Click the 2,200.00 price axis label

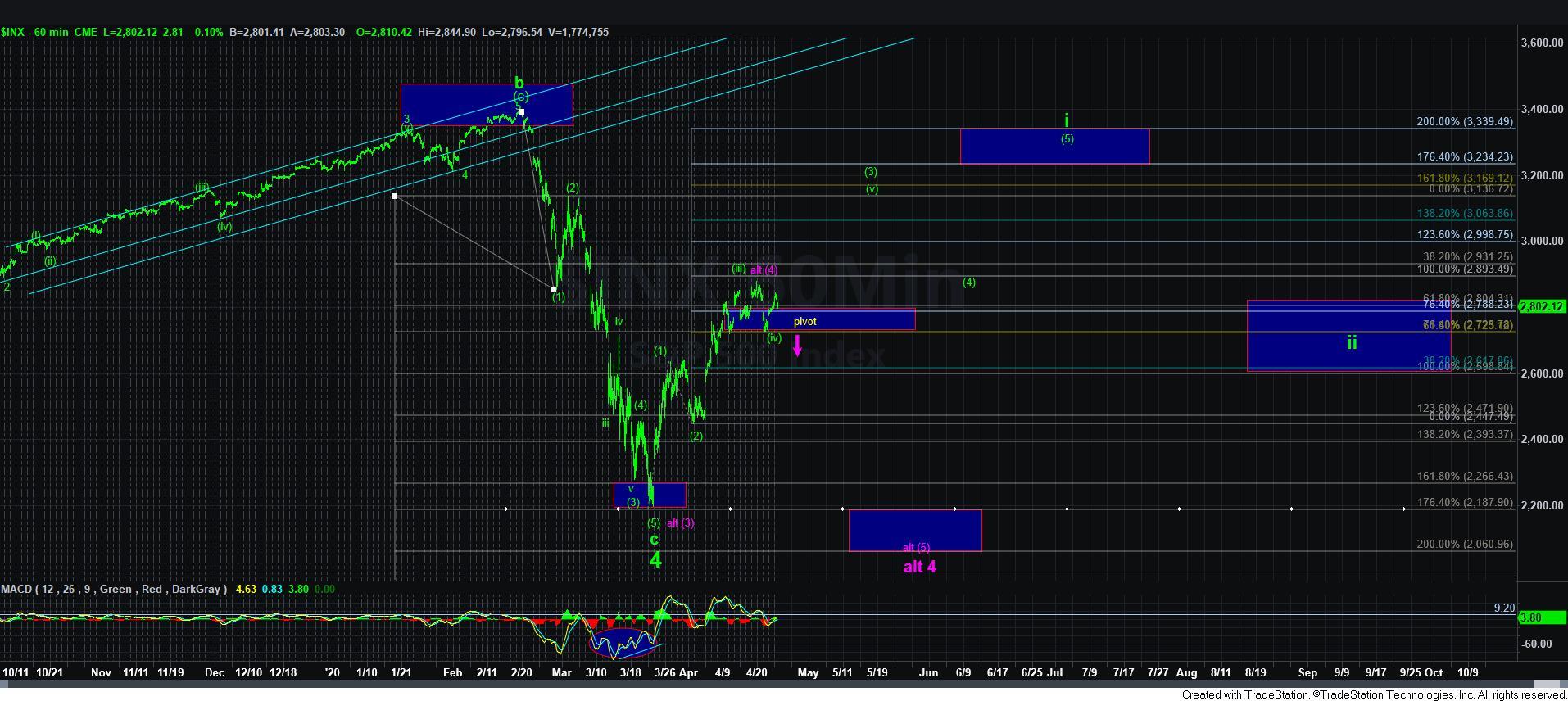coord(1542,505)
